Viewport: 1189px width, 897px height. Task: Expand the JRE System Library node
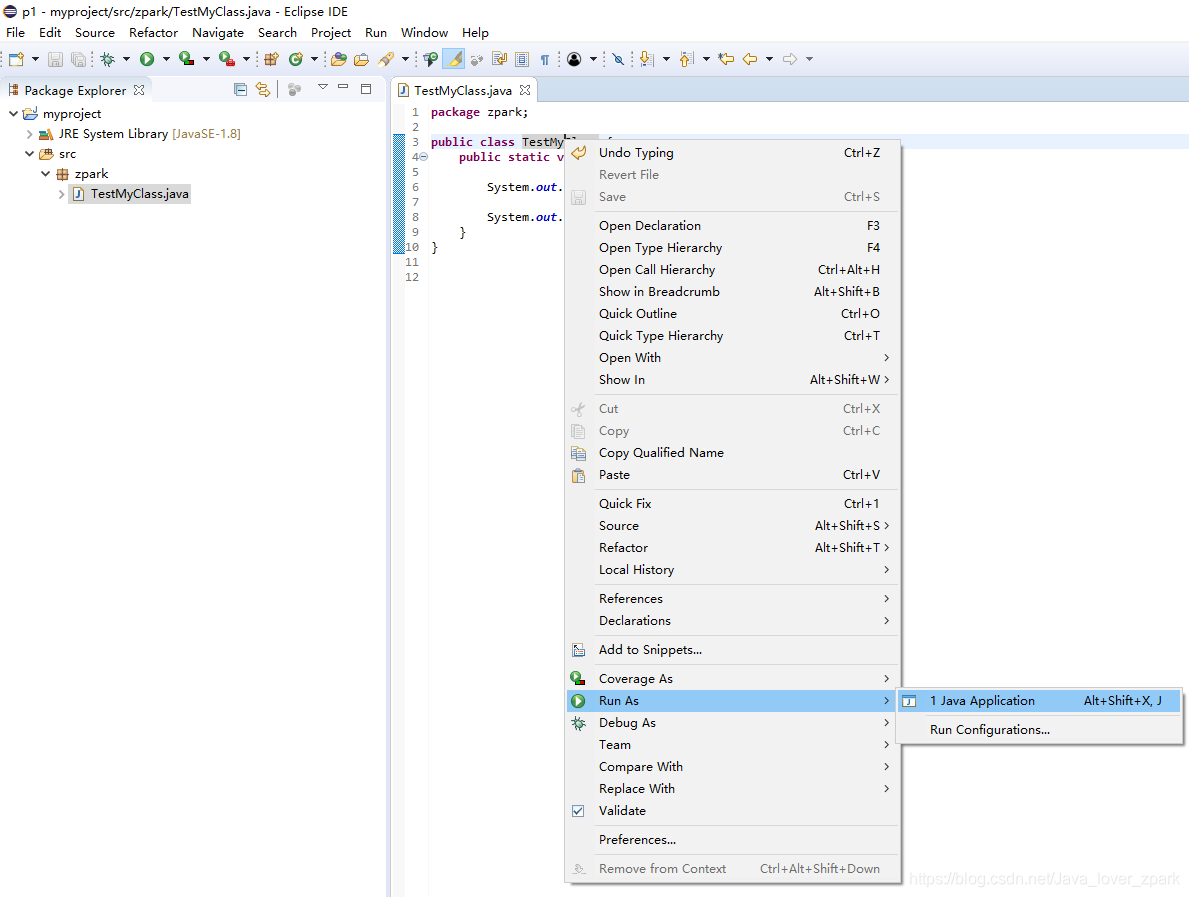point(30,134)
